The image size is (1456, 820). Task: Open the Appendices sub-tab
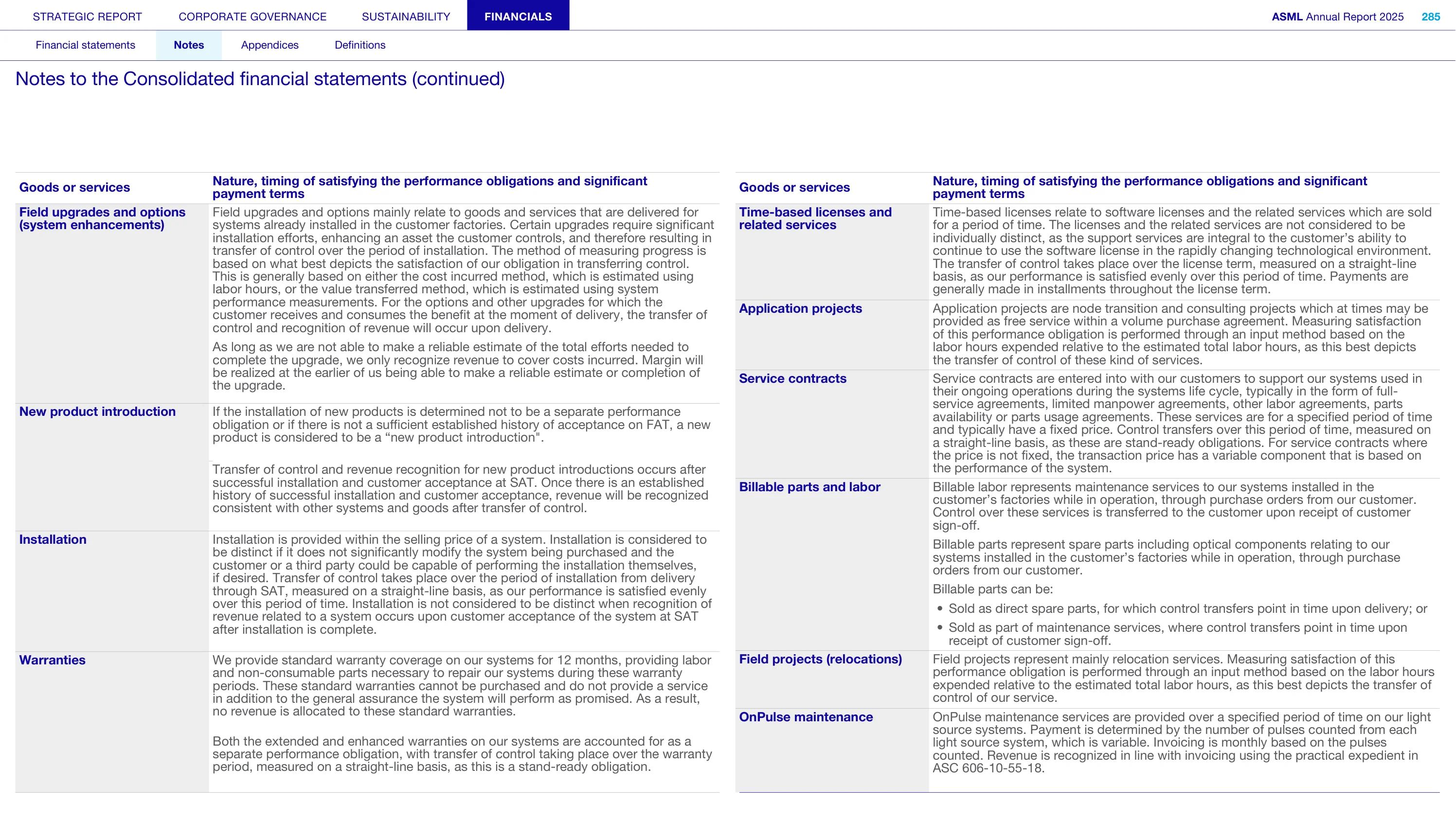(270, 45)
